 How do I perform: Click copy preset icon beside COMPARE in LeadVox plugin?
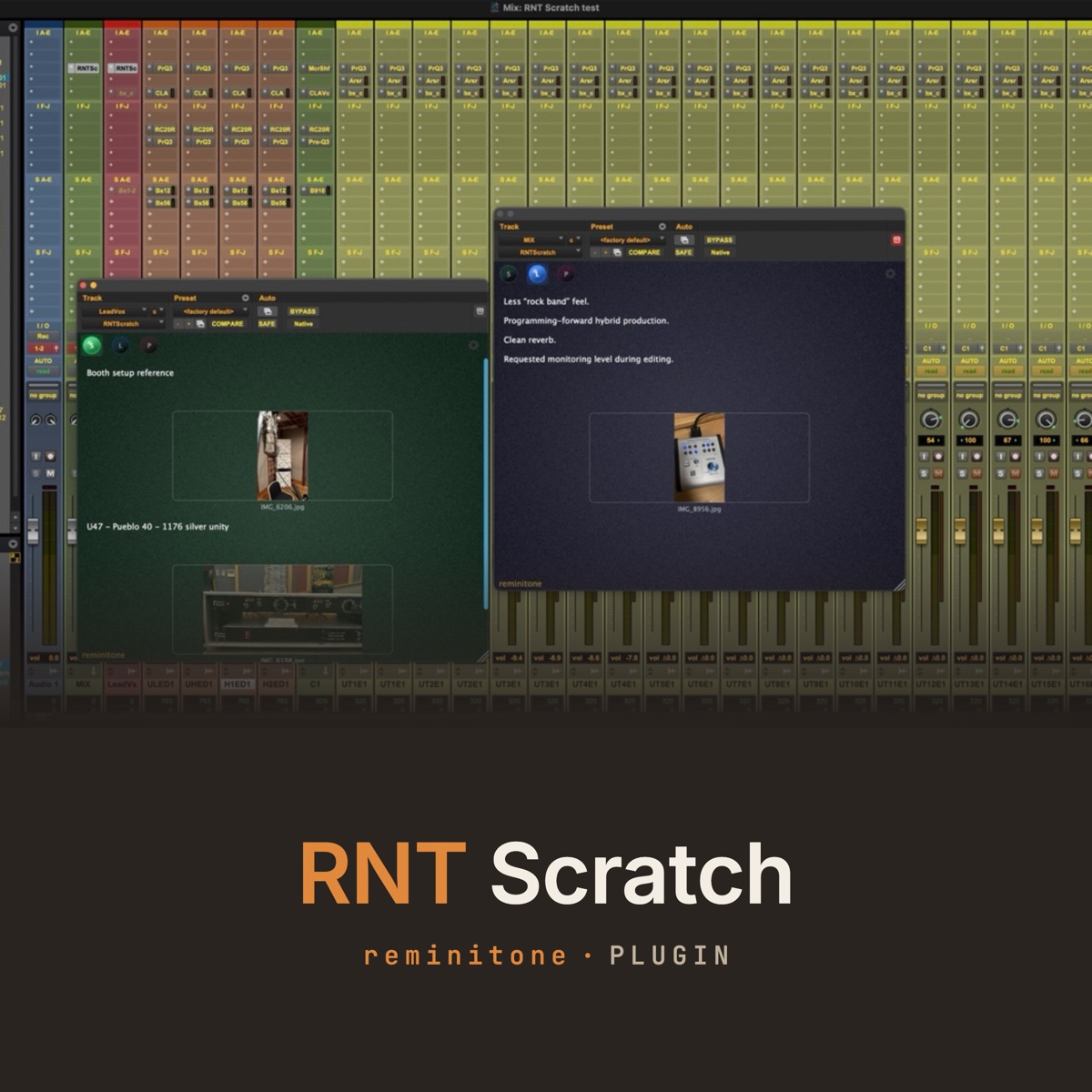pyautogui.click(x=200, y=324)
